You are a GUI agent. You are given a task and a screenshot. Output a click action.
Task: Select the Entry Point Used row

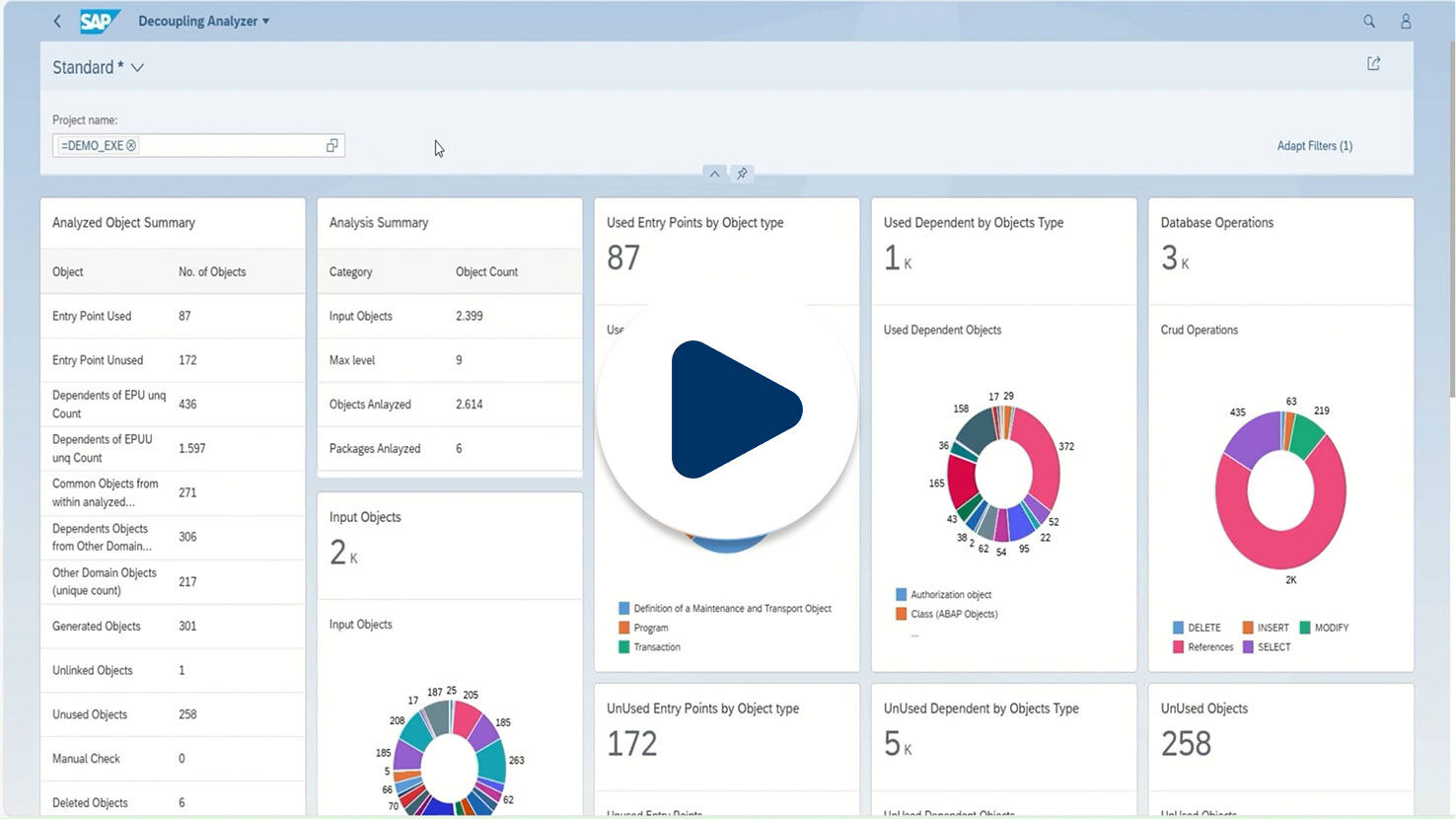173,316
